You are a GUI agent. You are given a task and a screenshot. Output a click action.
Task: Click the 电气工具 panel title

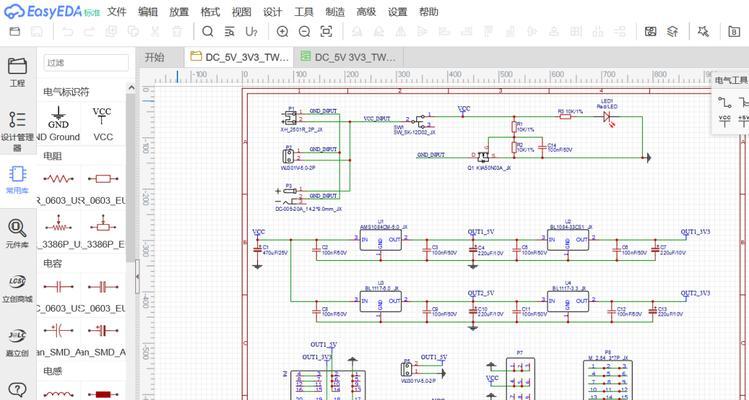click(731, 80)
